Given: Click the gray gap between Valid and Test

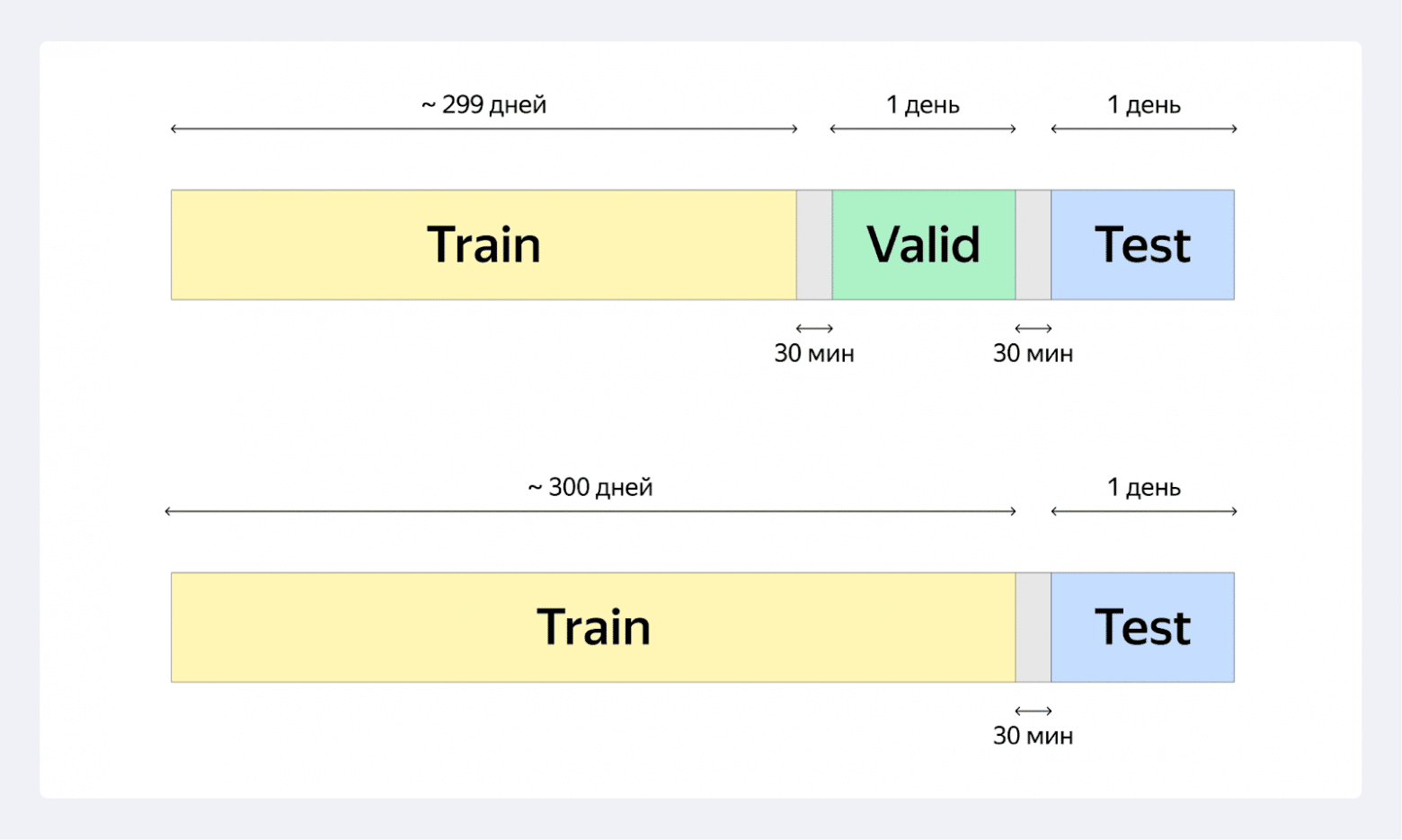Looking at the screenshot, I should point(1033,244).
